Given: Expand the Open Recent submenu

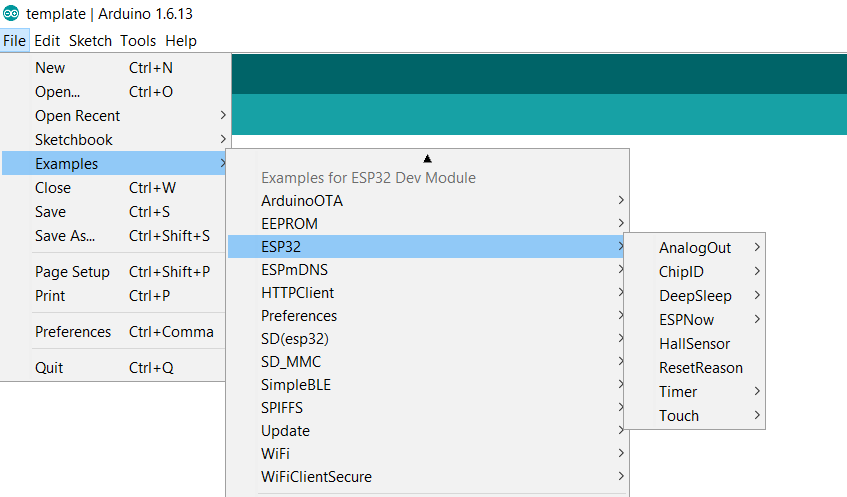Looking at the screenshot, I should pos(78,116).
